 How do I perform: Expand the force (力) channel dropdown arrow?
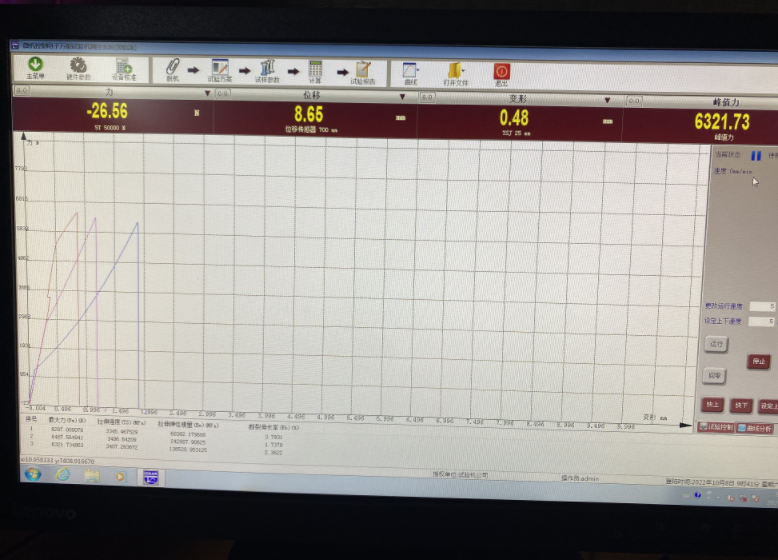pyautogui.click(x=206, y=95)
